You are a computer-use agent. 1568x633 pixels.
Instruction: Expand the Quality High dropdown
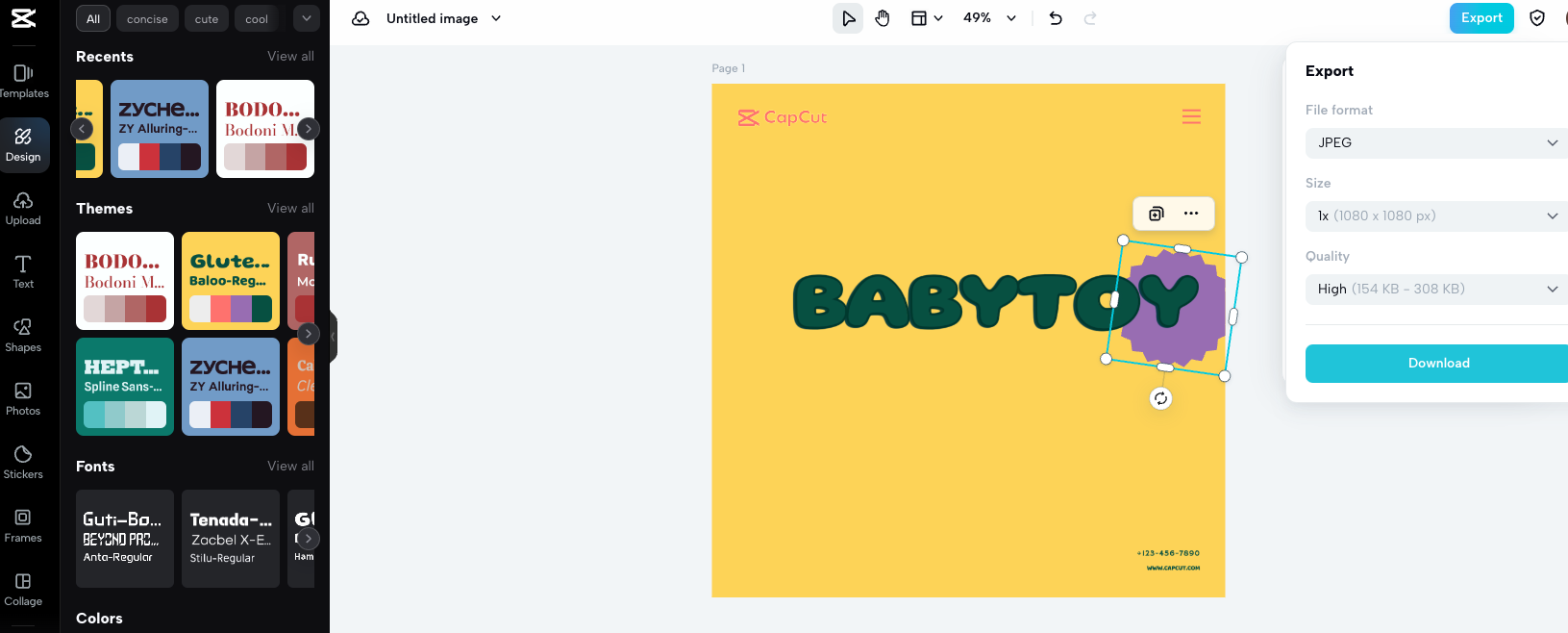coord(1436,289)
